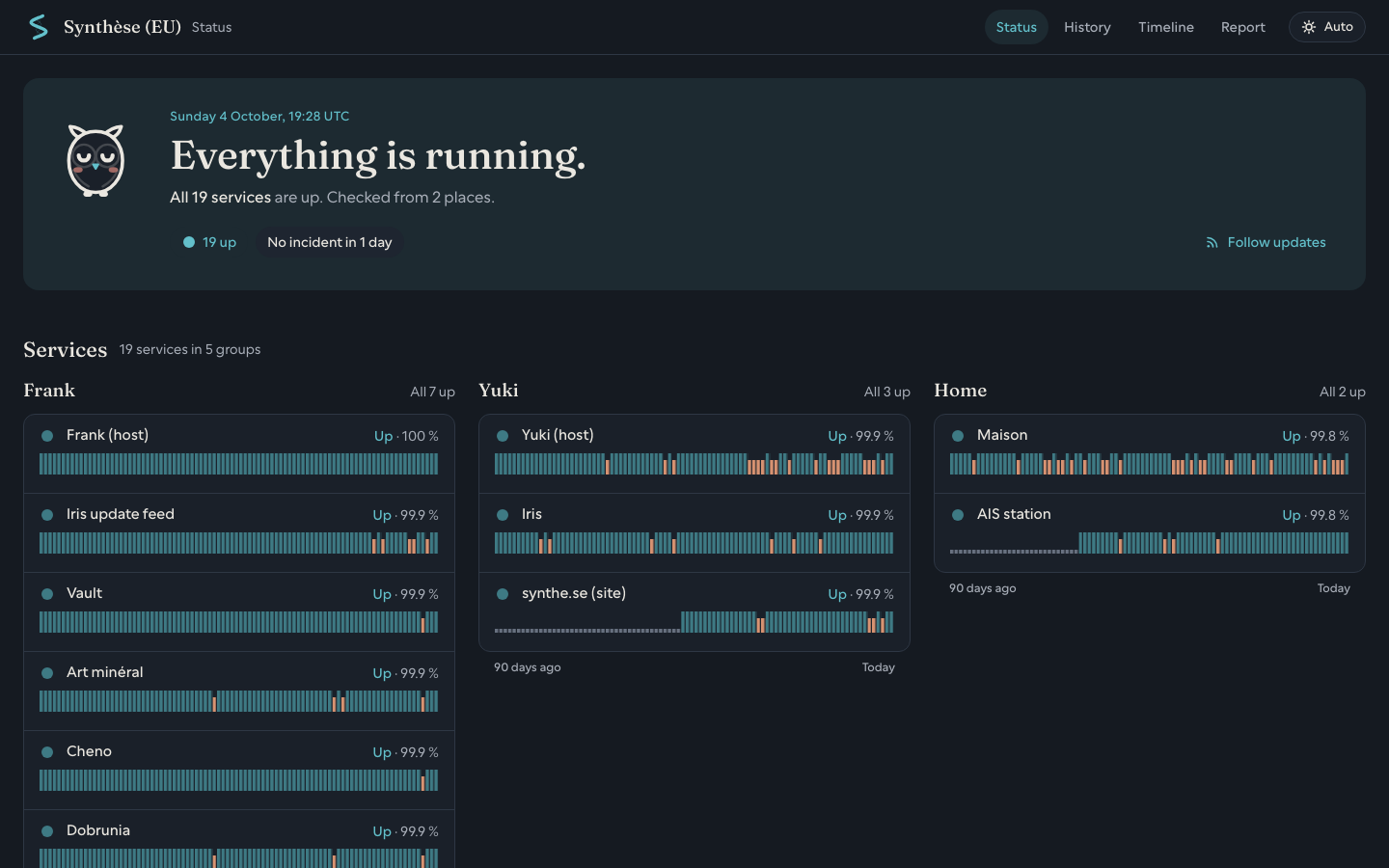The height and width of the screenshot is (868, 1389).
Task: Click the Services section heading
Action: [x=66, y=349]
